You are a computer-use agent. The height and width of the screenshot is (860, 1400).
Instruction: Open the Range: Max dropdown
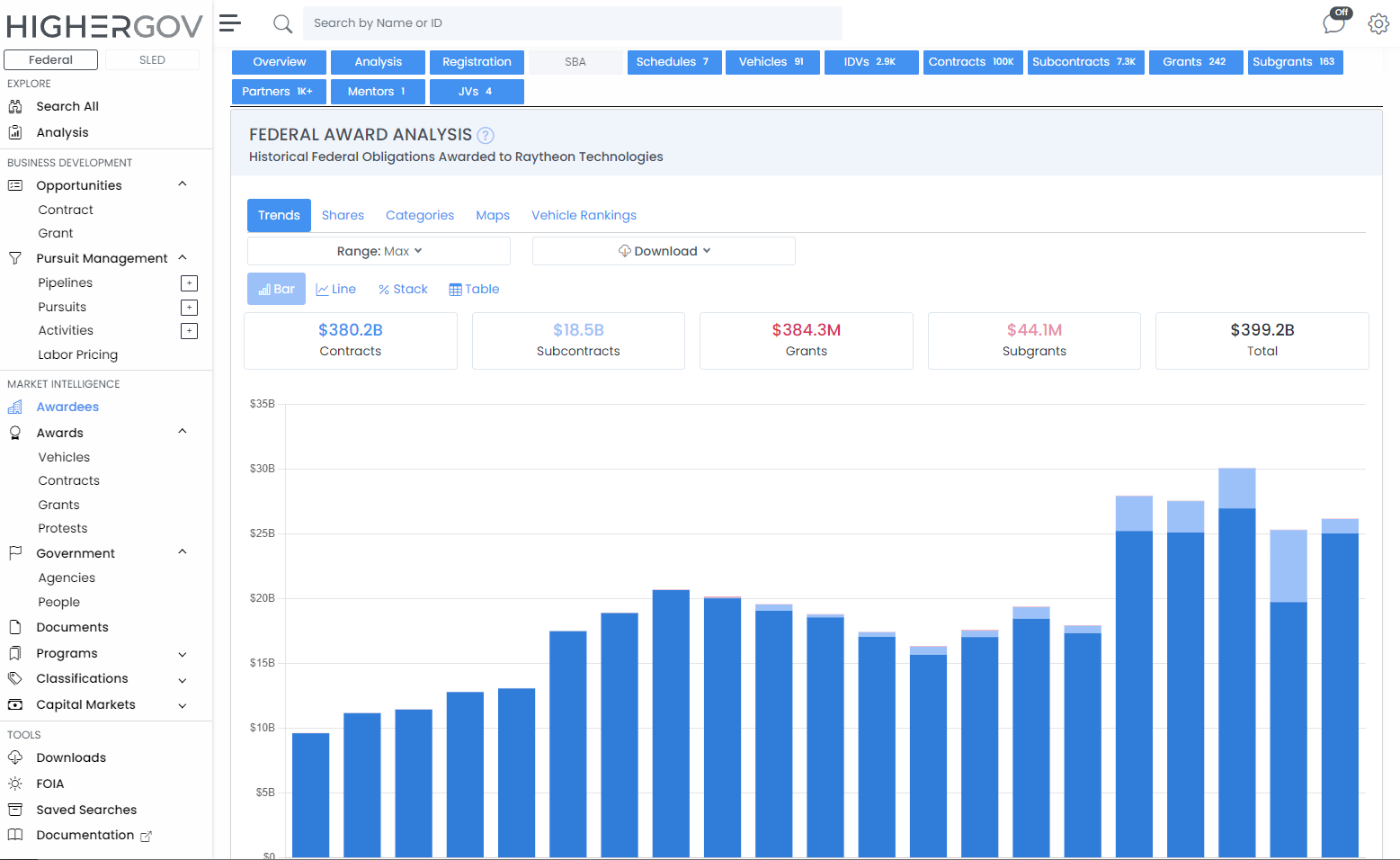[379, 251]
